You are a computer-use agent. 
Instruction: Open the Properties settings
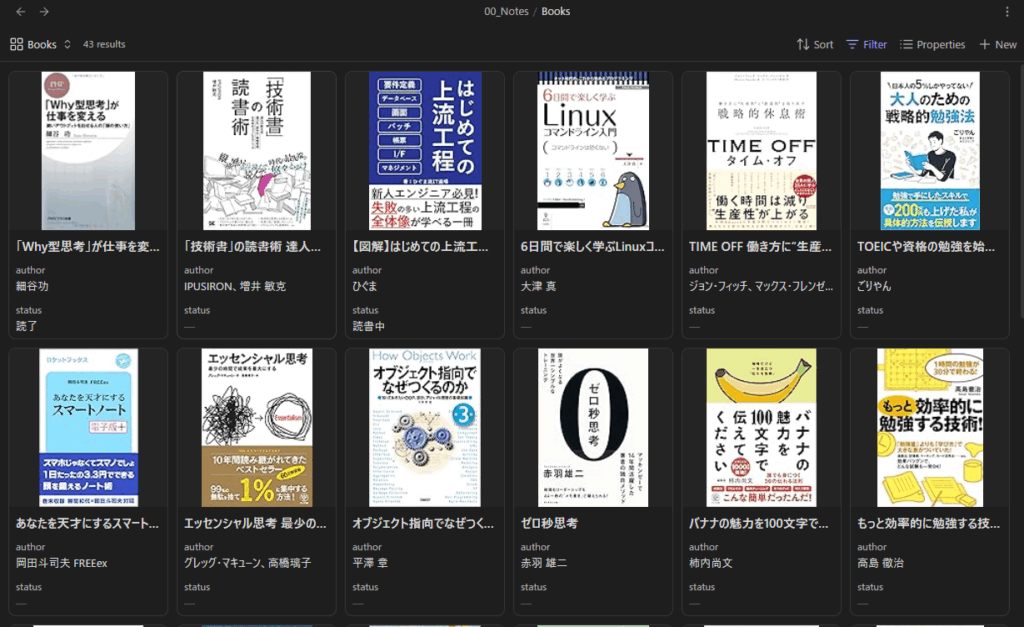pyautogui.click(x=933, y=44)
